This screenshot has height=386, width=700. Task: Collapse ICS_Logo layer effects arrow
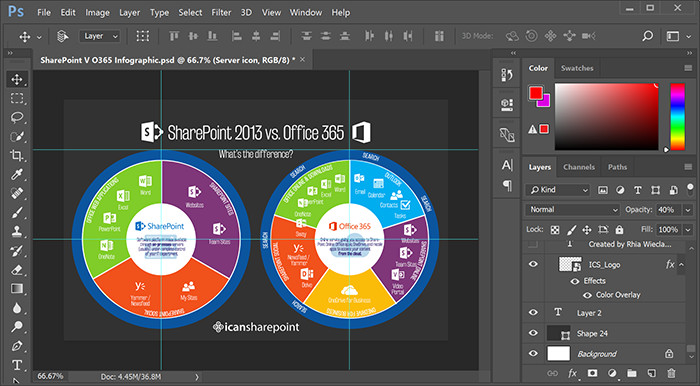pos(681,265)
